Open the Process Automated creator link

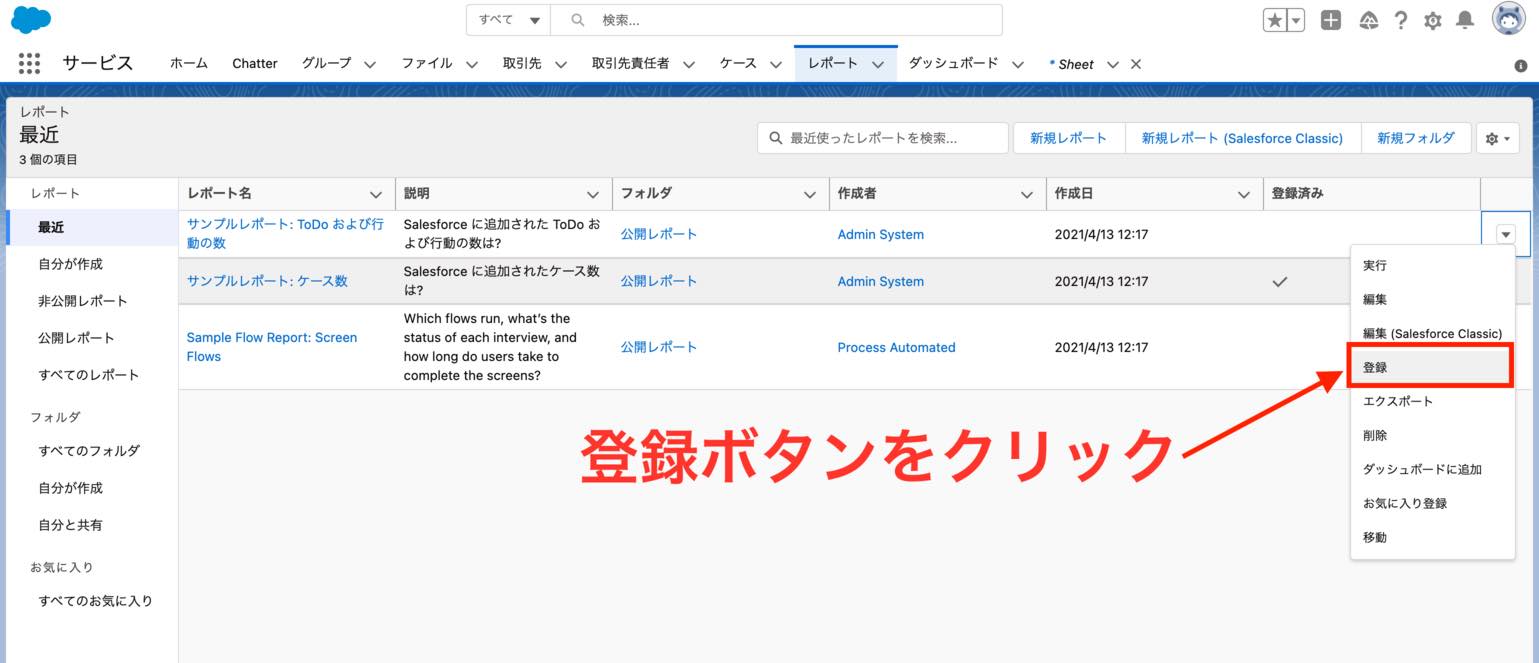[897, 347]
